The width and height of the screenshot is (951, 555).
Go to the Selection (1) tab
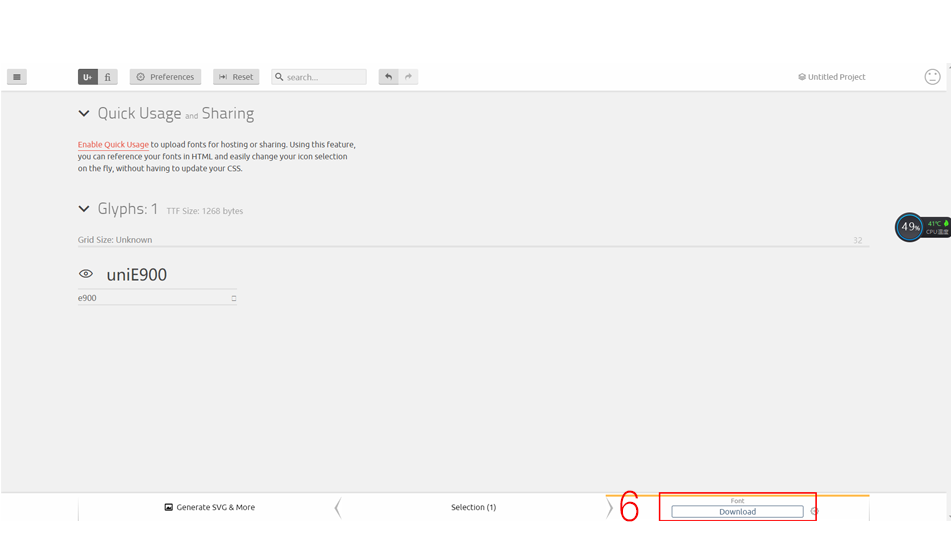[x=473, y=507]
